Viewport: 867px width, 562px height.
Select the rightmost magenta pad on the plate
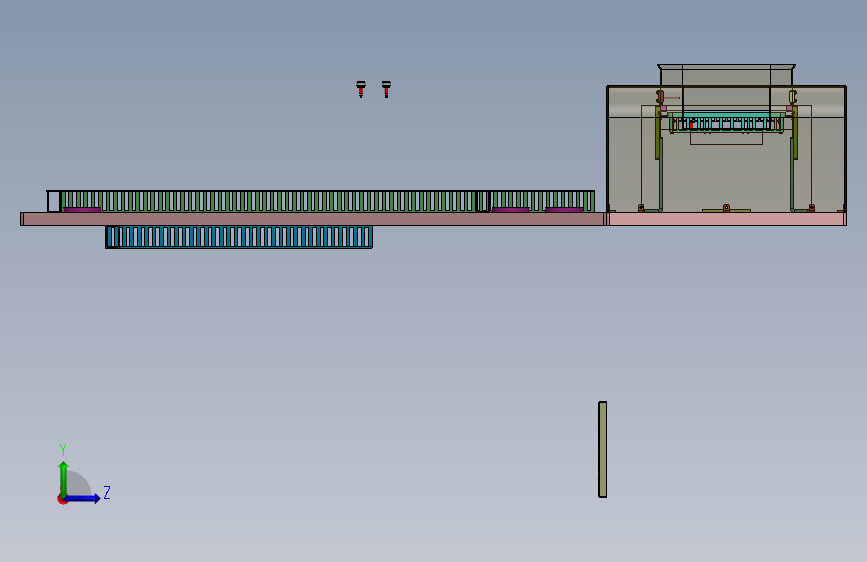[x=564, y=210]
